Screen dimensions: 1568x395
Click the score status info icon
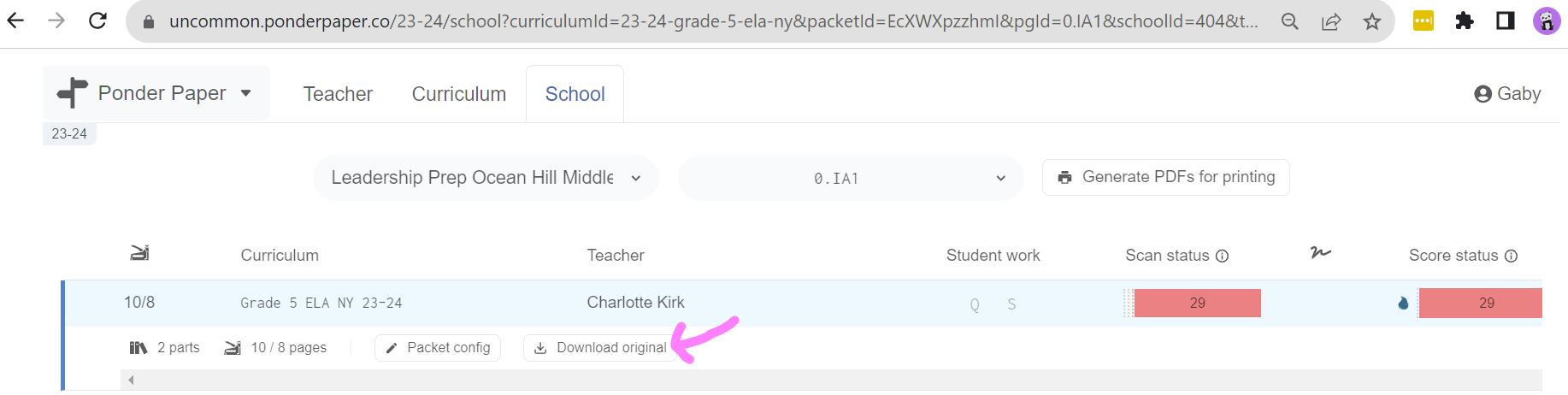pos(1512,256)
